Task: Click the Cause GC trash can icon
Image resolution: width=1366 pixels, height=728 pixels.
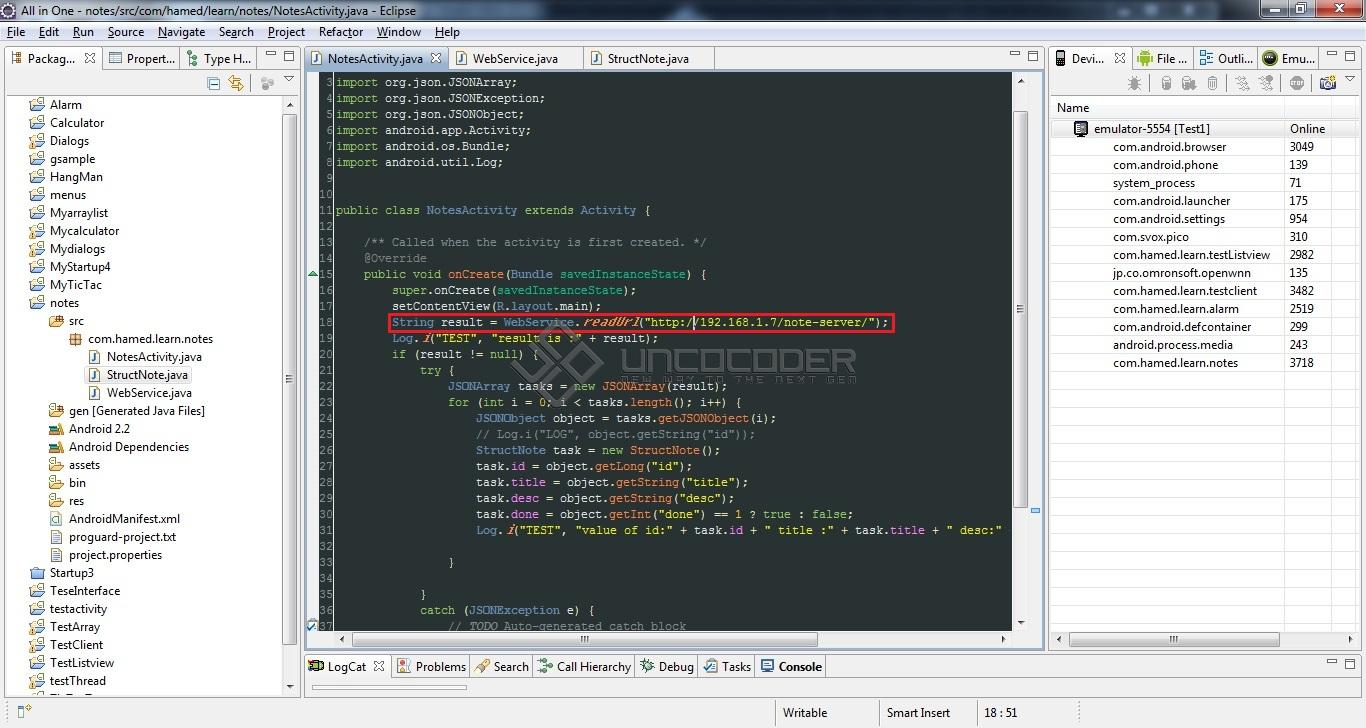Action: click(x=1213, y=84)
